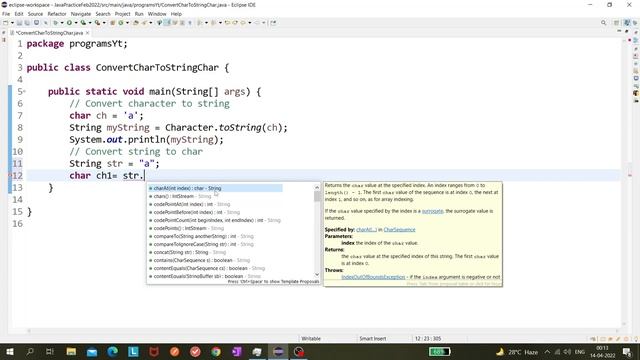Click the Pin Editor toolbar icon
Screen dimensions: 640x360
[273, 23]
